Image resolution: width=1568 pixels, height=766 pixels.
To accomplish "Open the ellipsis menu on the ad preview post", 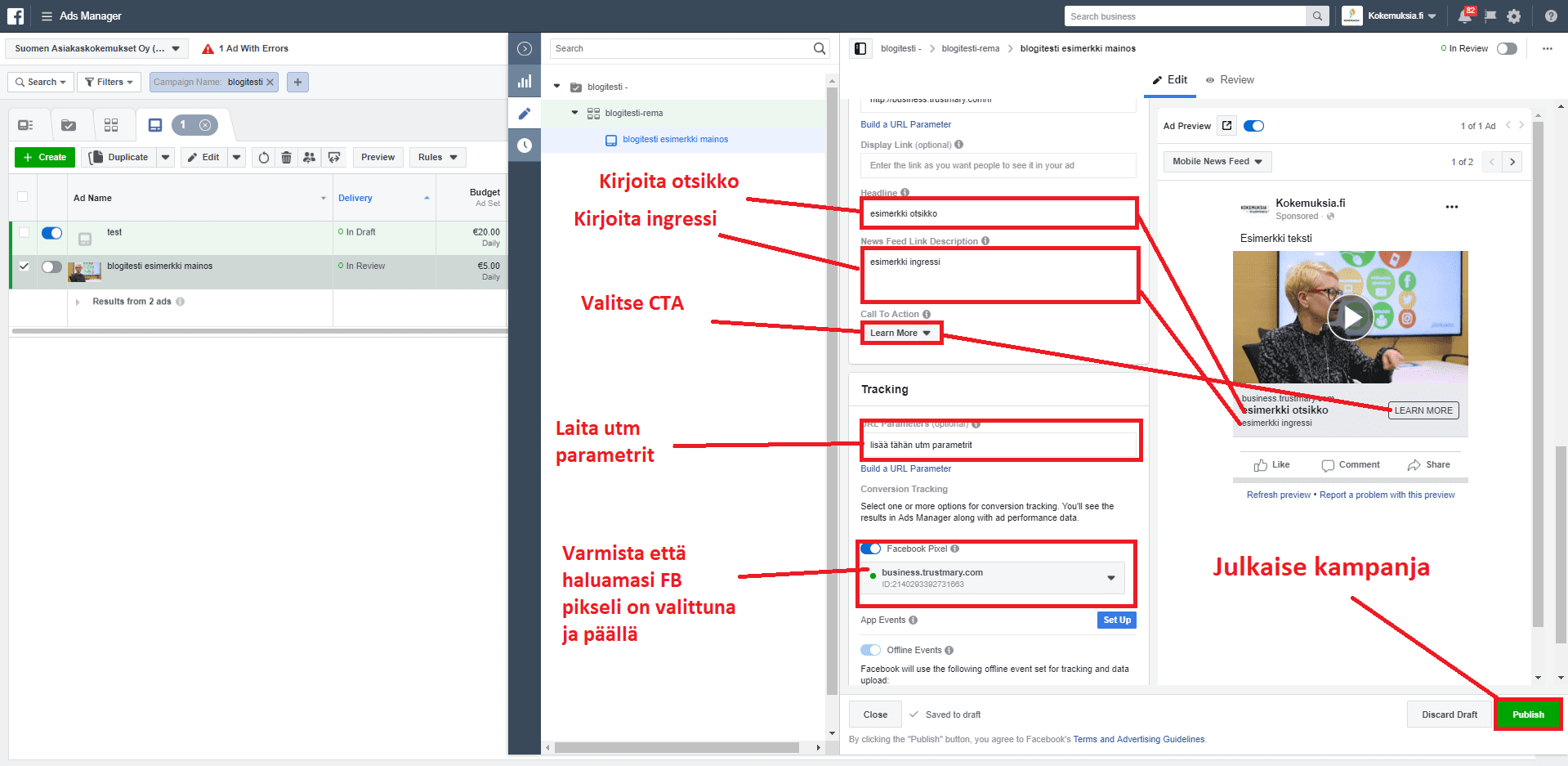I will click(x=1451, y=207).
